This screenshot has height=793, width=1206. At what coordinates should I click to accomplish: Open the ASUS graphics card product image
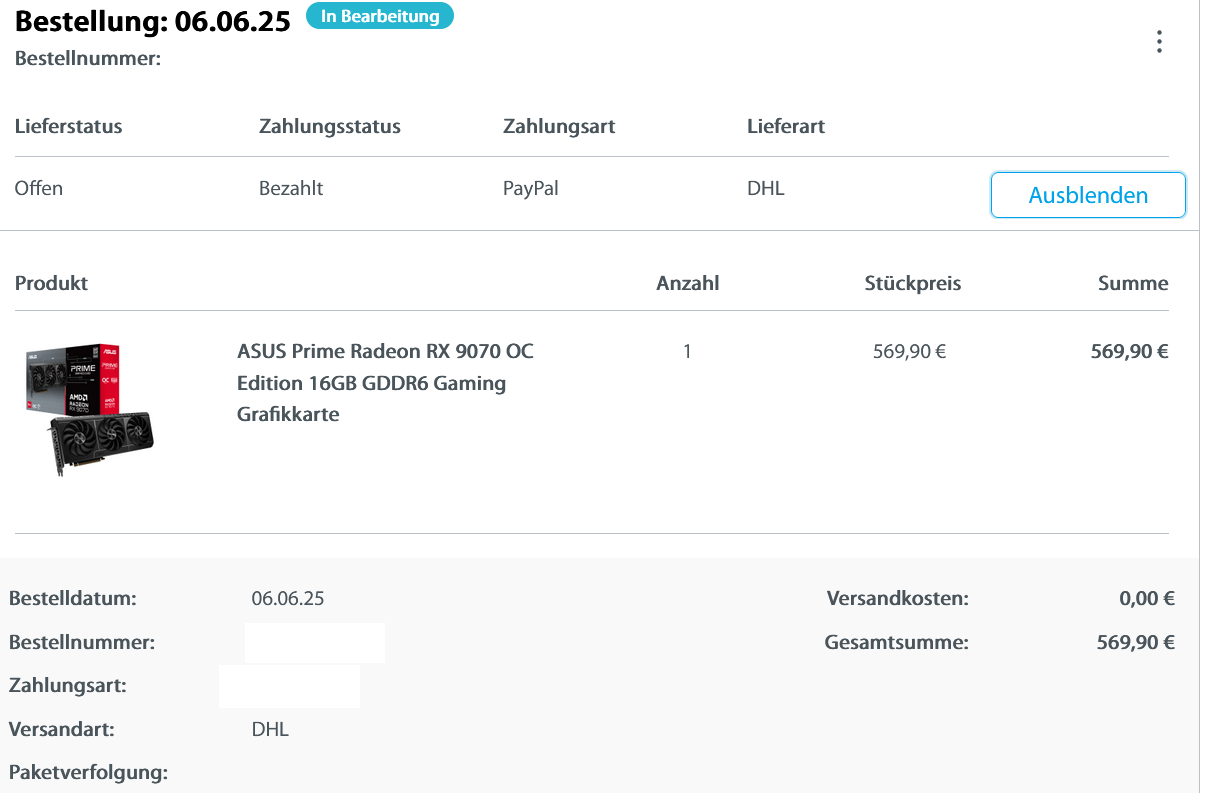(x=92, y=408)
